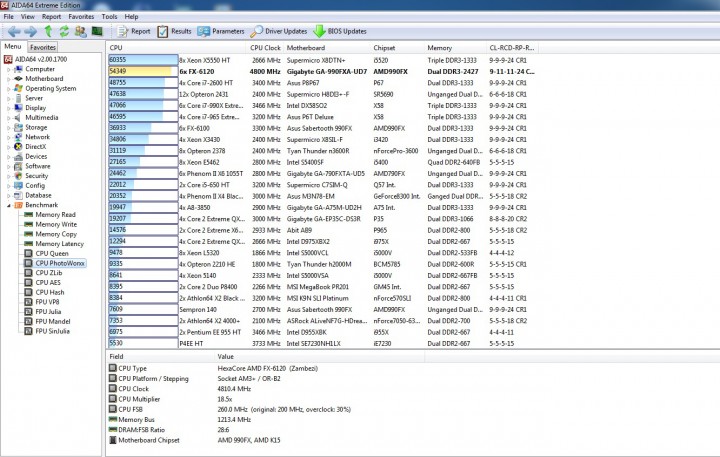Refresh using the green arrows icon

click(x=64, y=31)
